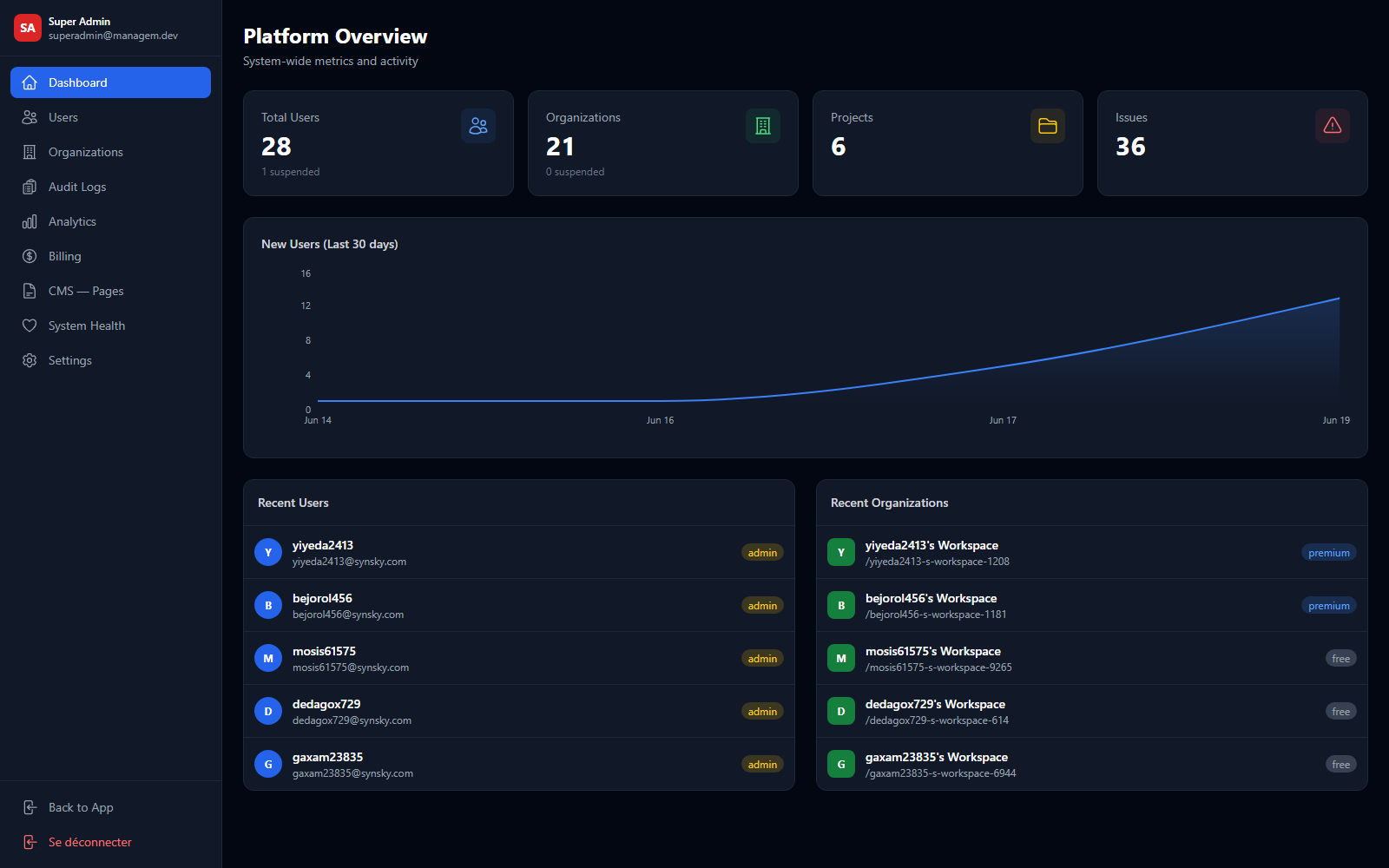This screenshot has width=1389, height=868.
Task: Open yiyeda2413 user row
Action: click(519, 553)
